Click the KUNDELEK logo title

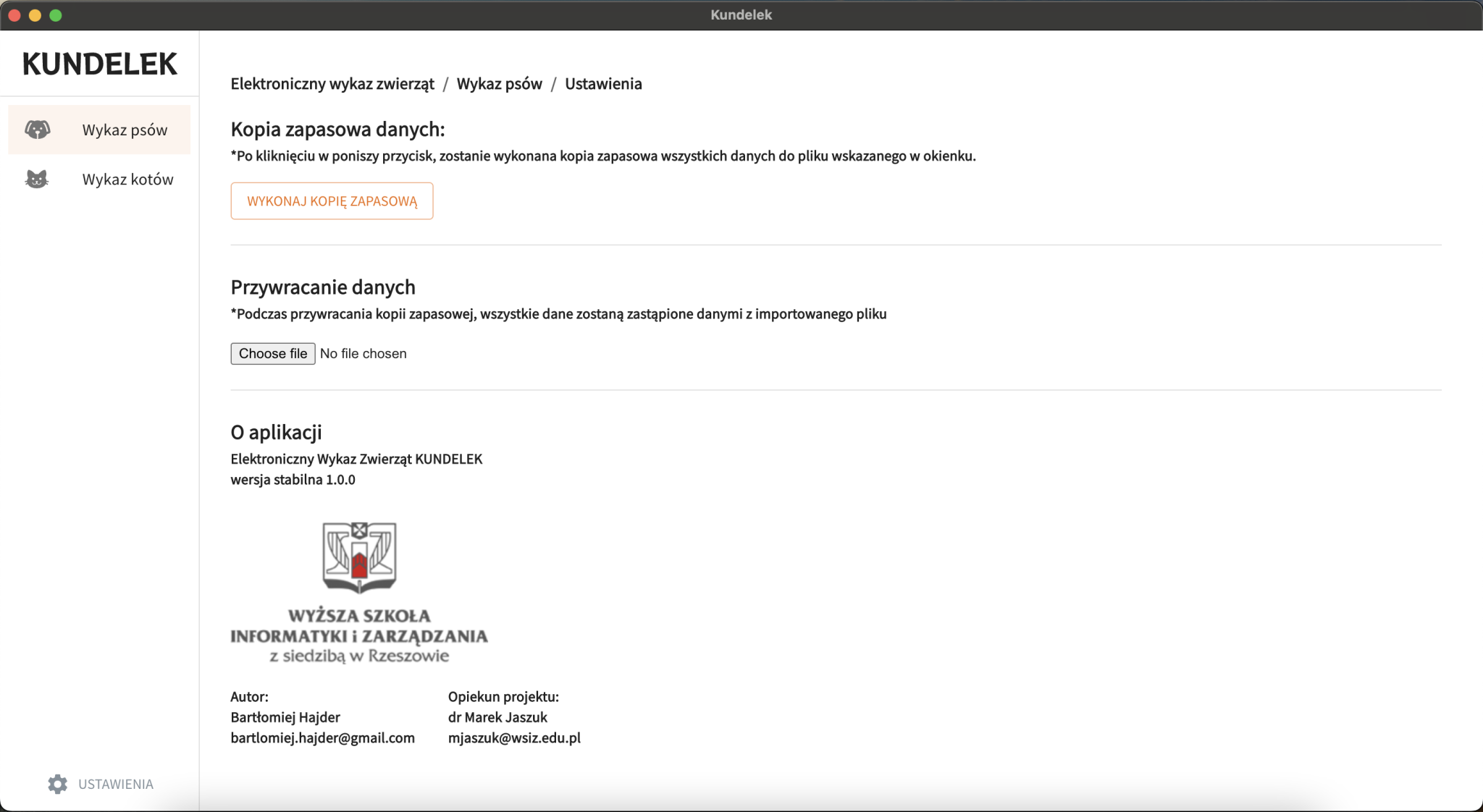99,64
